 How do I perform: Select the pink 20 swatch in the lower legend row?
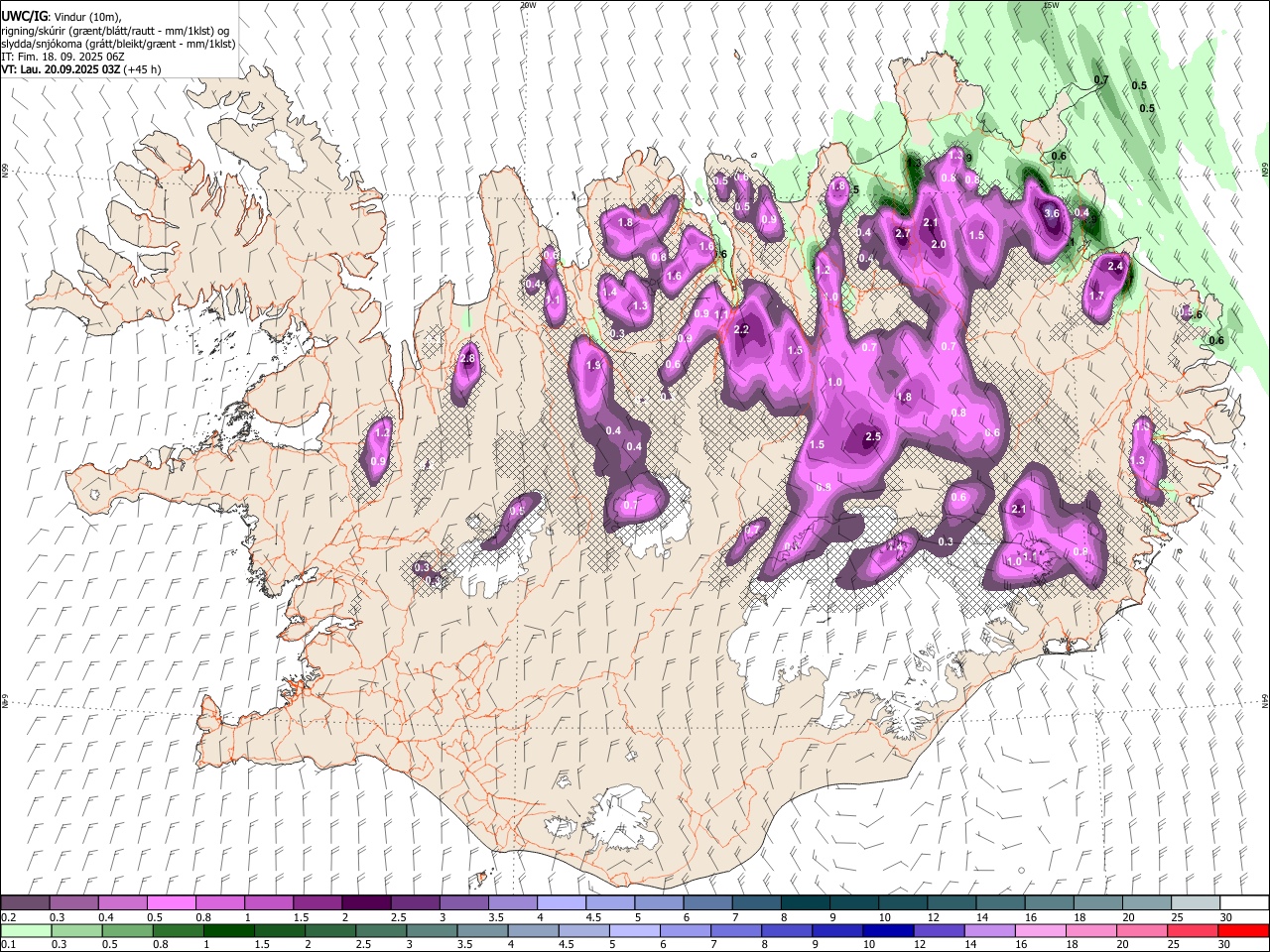tap(1141, 930)
